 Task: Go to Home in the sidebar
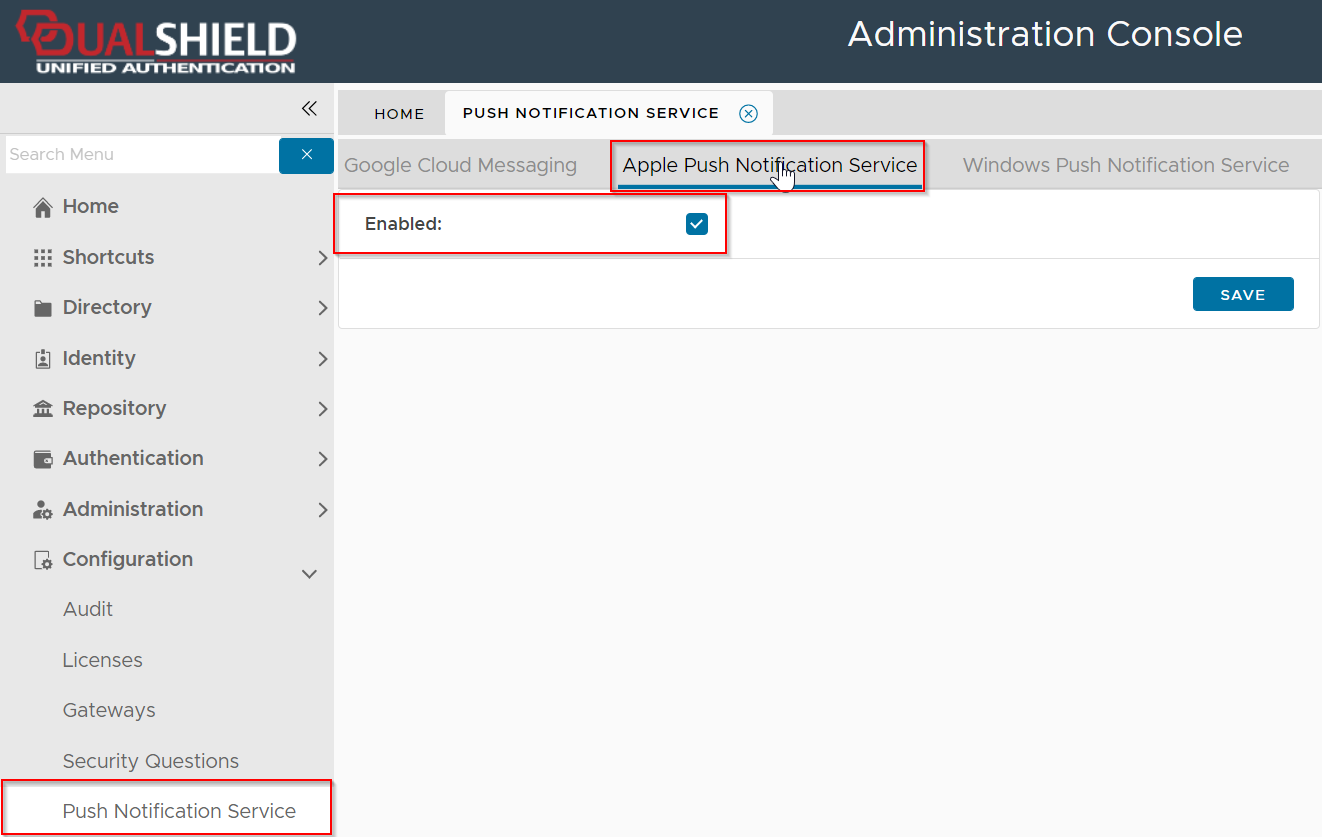tap(91, 207)
